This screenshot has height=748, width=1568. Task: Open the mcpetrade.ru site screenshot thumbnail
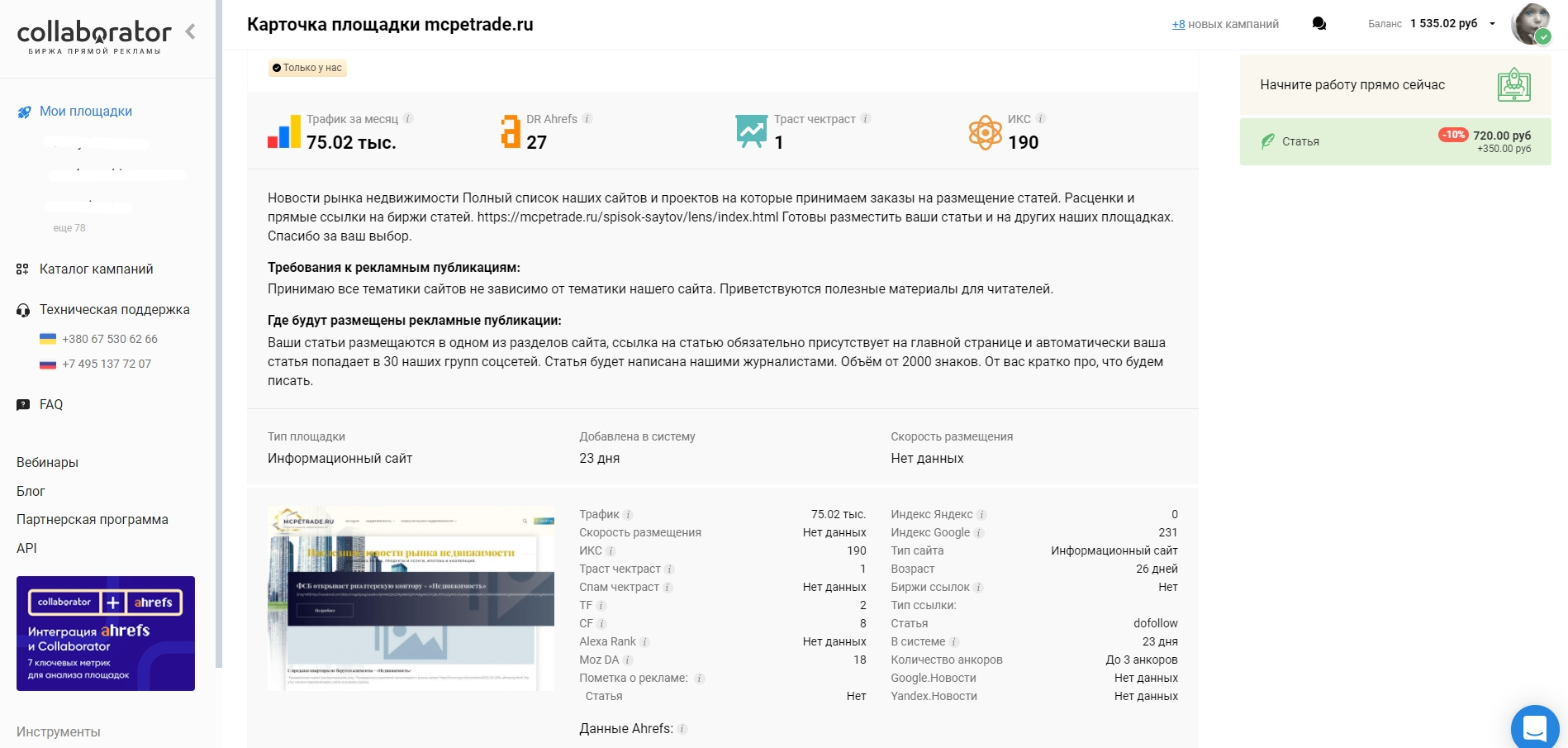point(411,598)
